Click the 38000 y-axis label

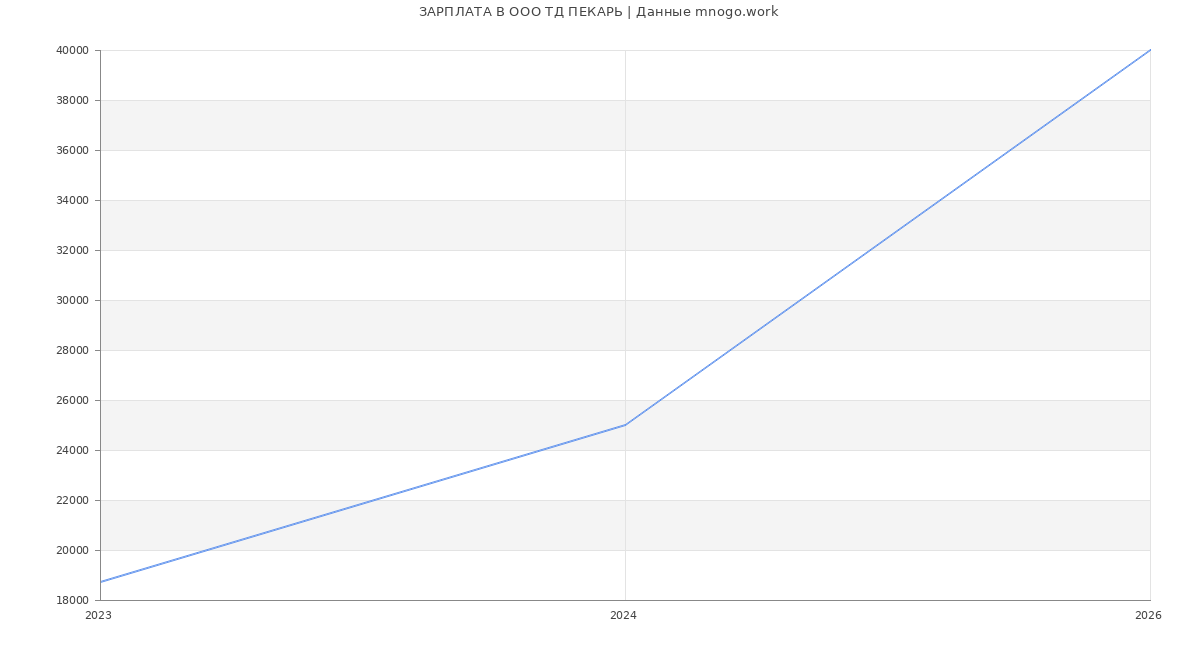(72, 100)
